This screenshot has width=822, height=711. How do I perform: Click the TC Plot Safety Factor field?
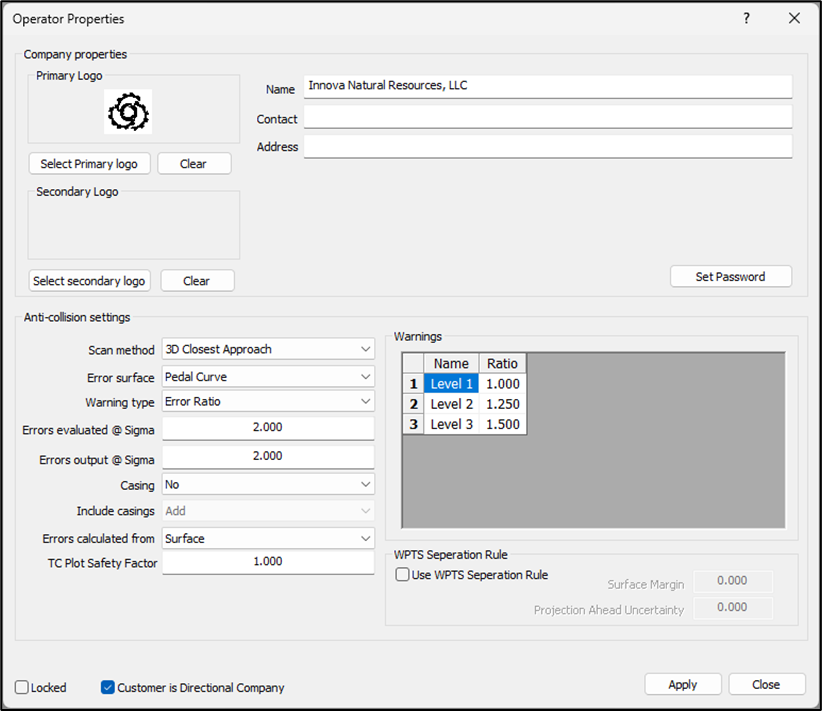coord(268,562)
